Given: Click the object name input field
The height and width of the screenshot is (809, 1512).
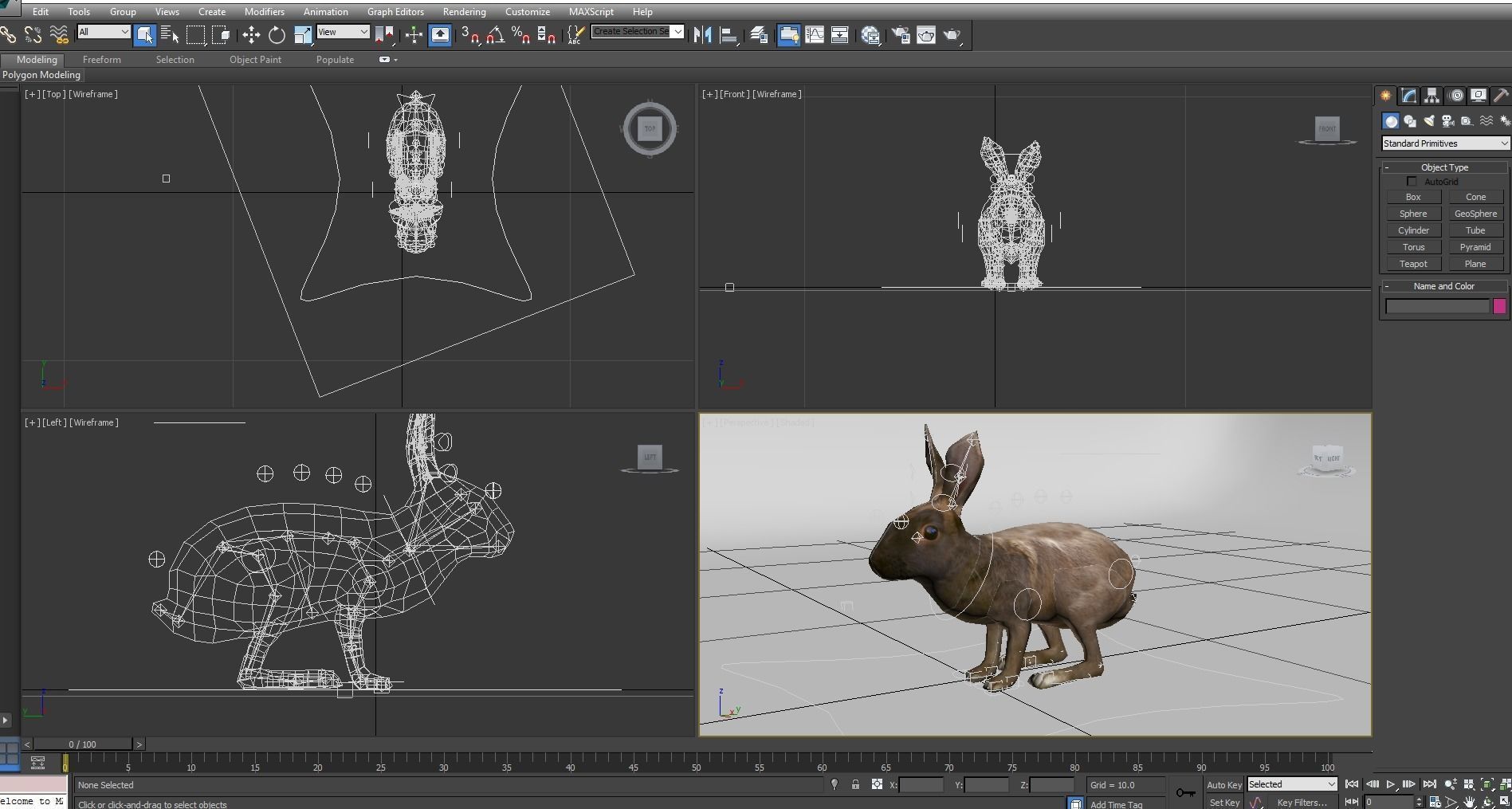Looking at the screenshot, I should 1438,306.
